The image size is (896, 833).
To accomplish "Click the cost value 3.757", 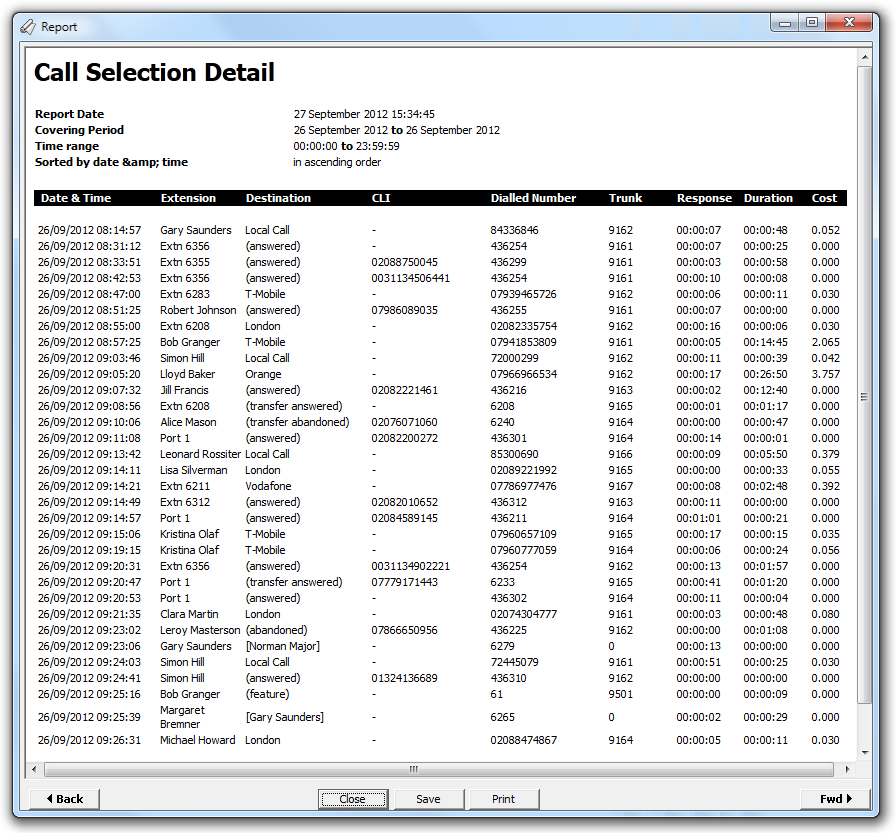I will tap(825, 374).
